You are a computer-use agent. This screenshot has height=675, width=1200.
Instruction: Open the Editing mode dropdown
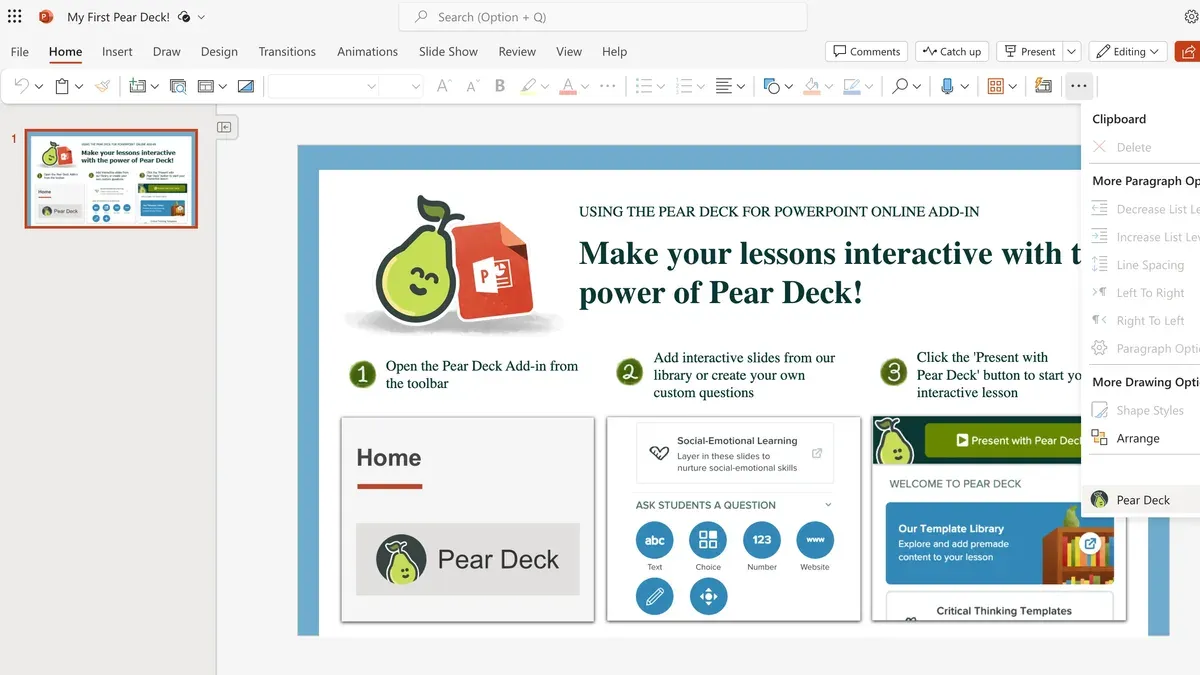pos(1128,51)
